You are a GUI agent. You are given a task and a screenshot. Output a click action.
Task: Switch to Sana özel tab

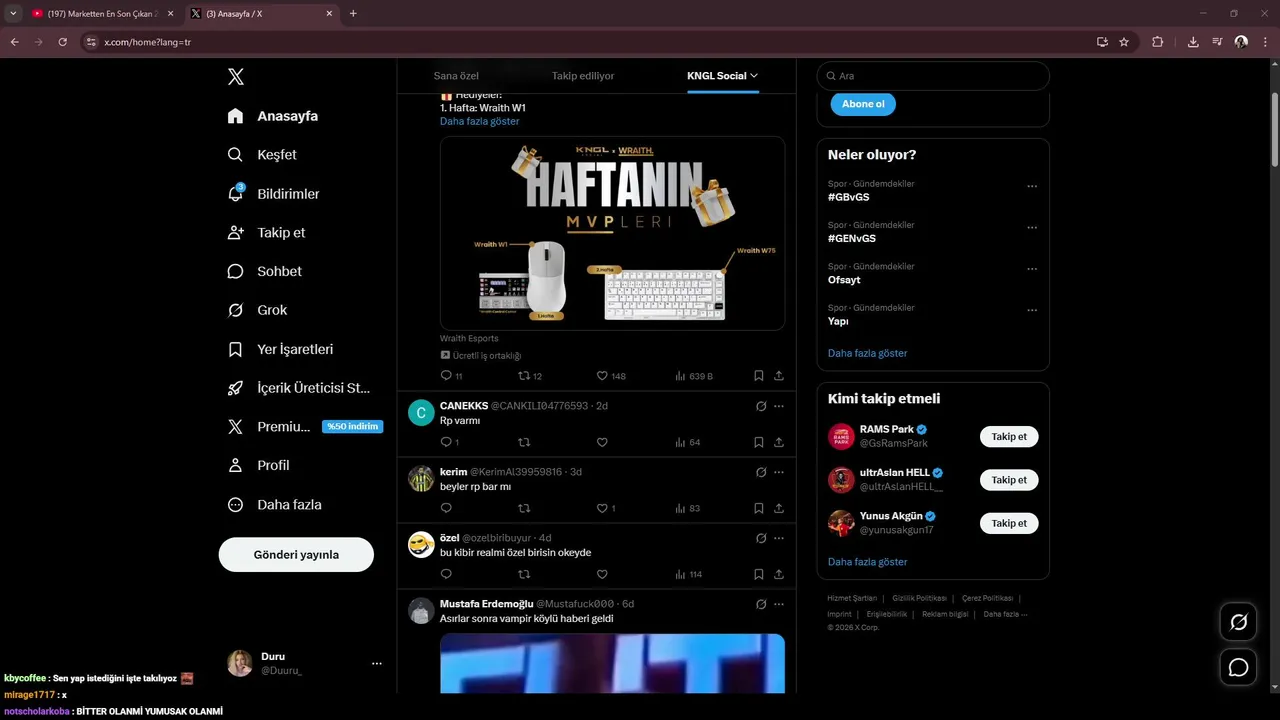(x=457, y=76)
